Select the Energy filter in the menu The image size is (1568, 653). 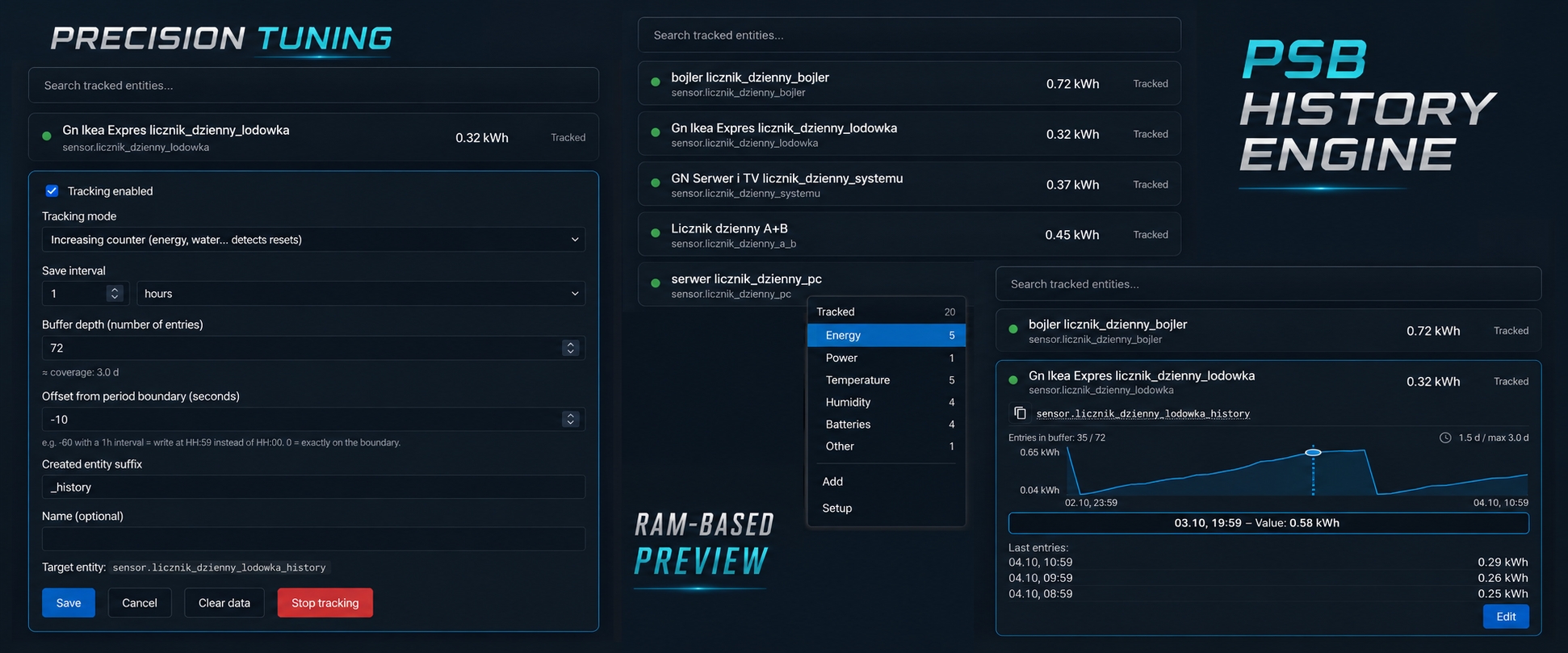click(887, 335)
